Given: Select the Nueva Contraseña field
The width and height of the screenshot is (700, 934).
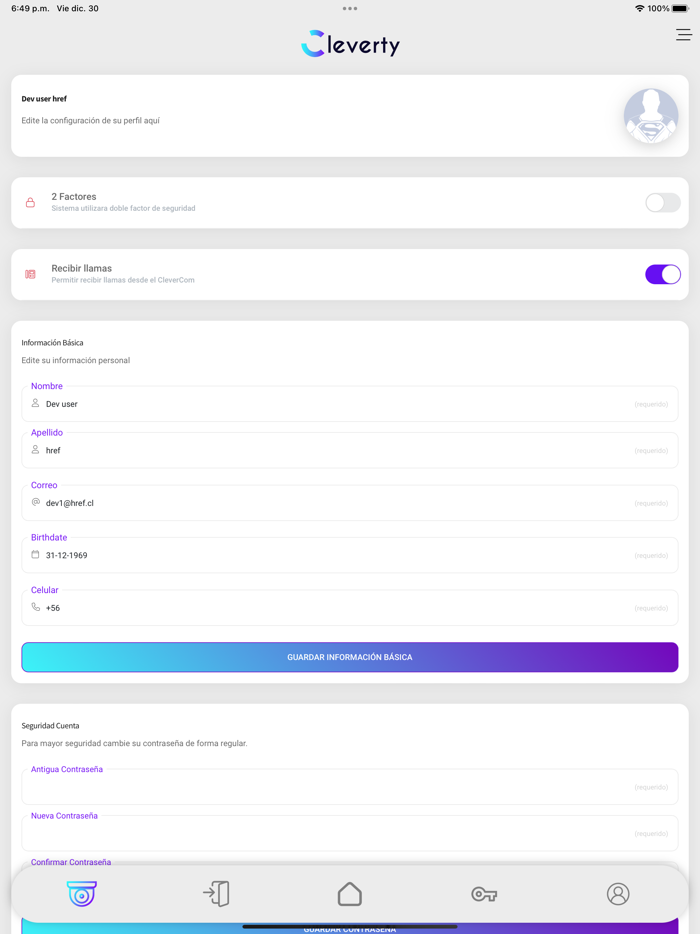Looking at the screenshot, I should (x=340, y=833).
